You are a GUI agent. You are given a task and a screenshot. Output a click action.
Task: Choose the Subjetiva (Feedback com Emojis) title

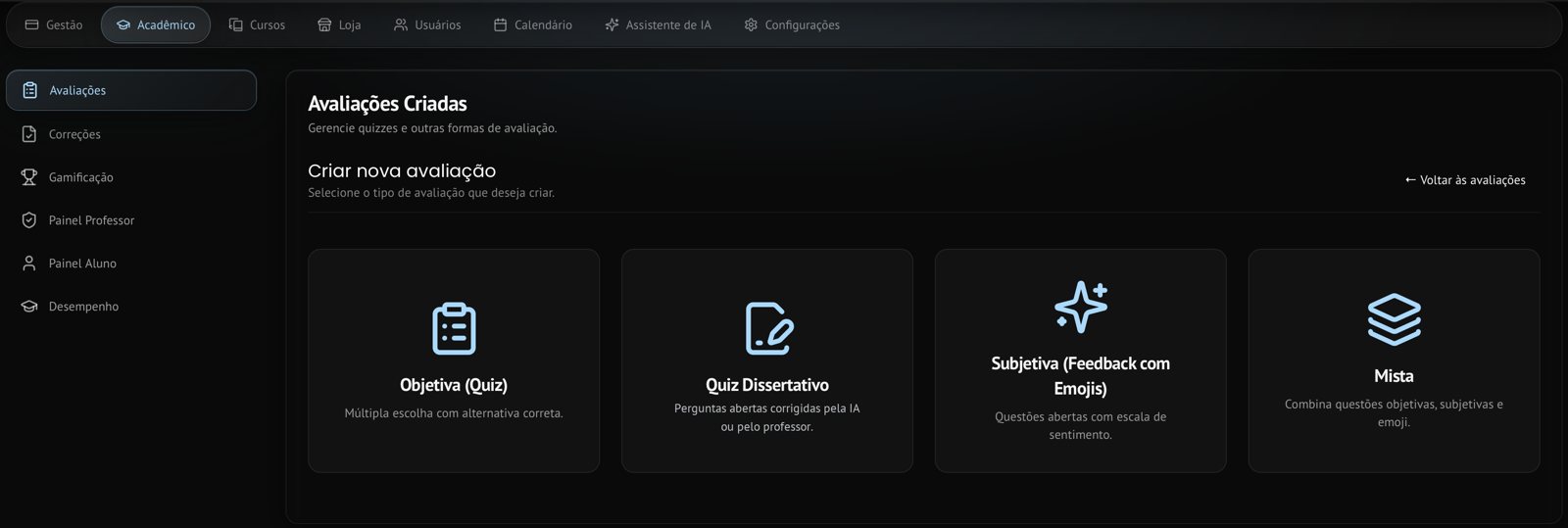click(1081, 376)
